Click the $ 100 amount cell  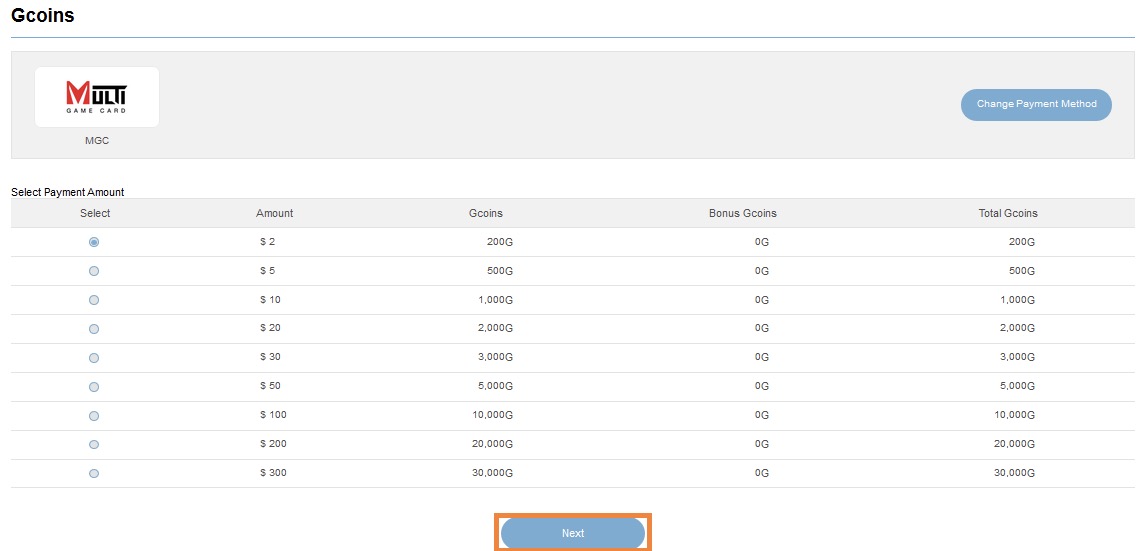[273, 415]
